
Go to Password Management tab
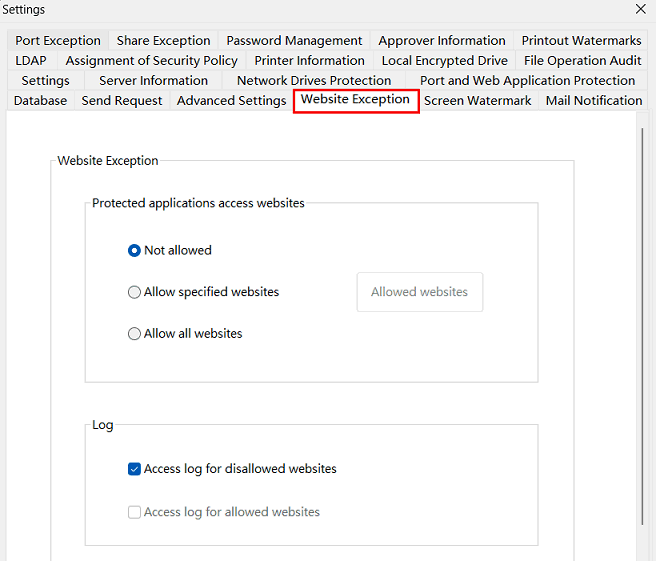[294, 41]
